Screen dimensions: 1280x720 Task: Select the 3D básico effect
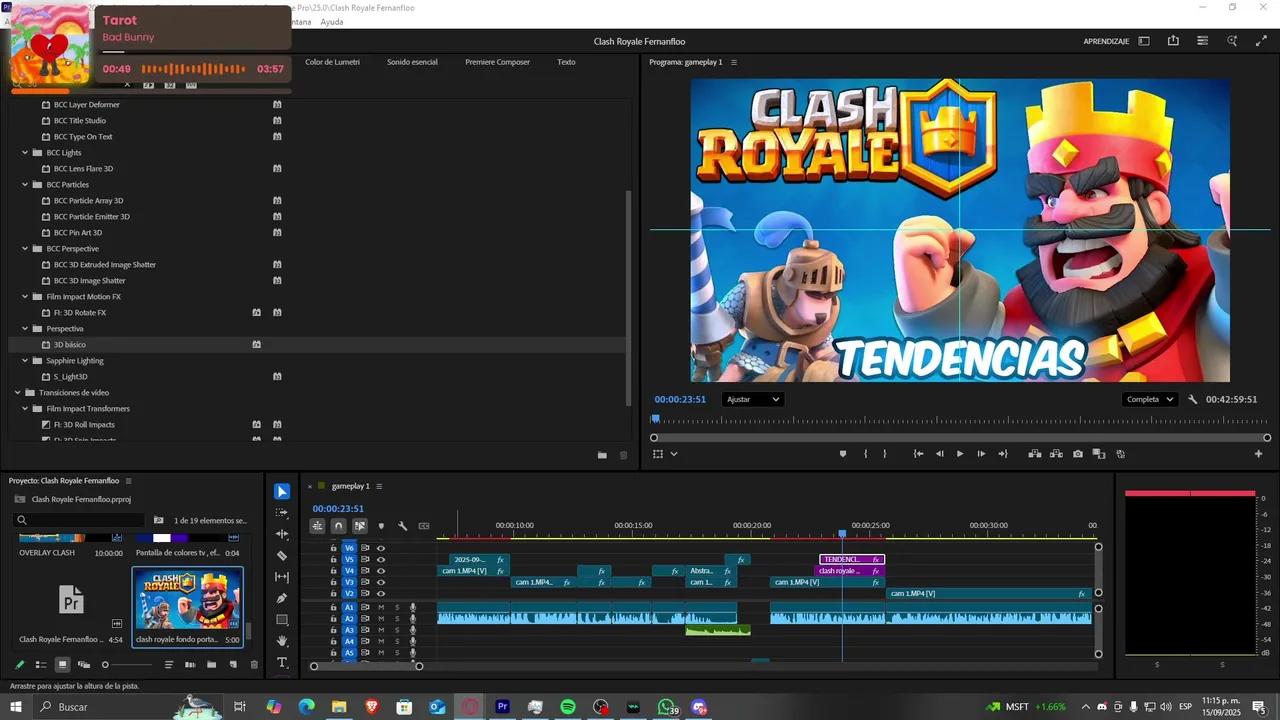pos(70,345)
